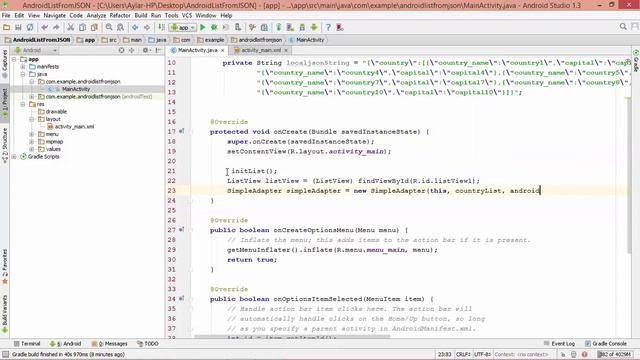640x360 pixels.
Task: Select the MainActivity.java editor tab
Action: (x=197, y=50)
